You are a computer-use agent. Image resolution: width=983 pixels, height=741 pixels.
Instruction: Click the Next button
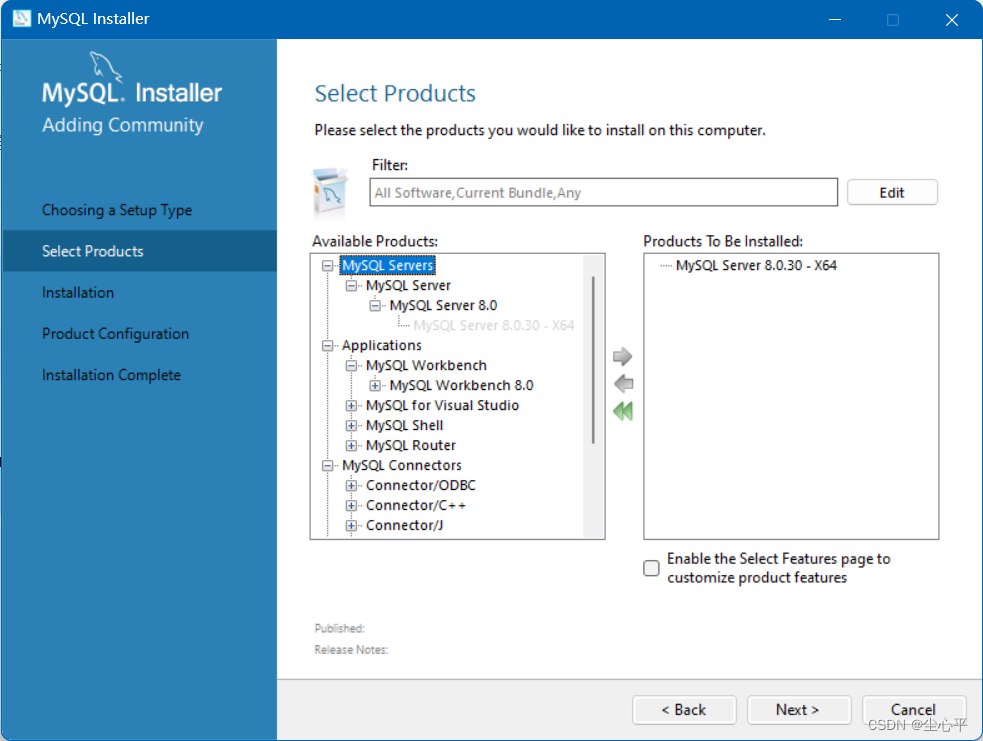pos(799,710)
